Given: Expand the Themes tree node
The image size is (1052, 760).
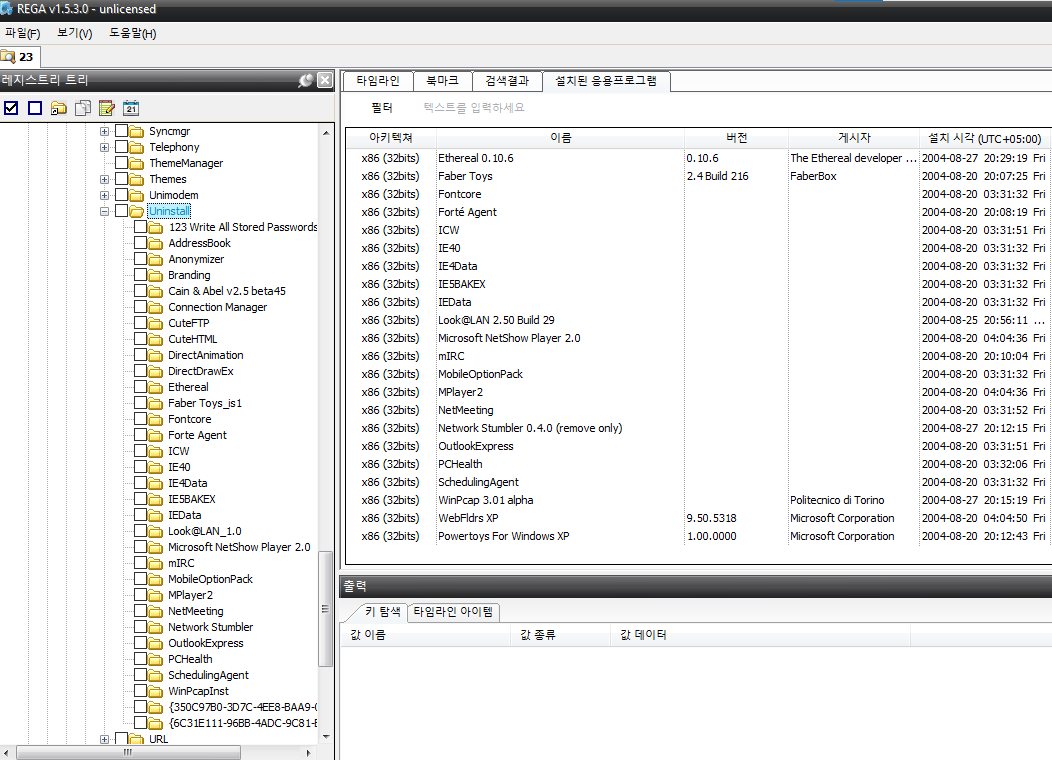Looking at the screenshot, I should (105, 179).
